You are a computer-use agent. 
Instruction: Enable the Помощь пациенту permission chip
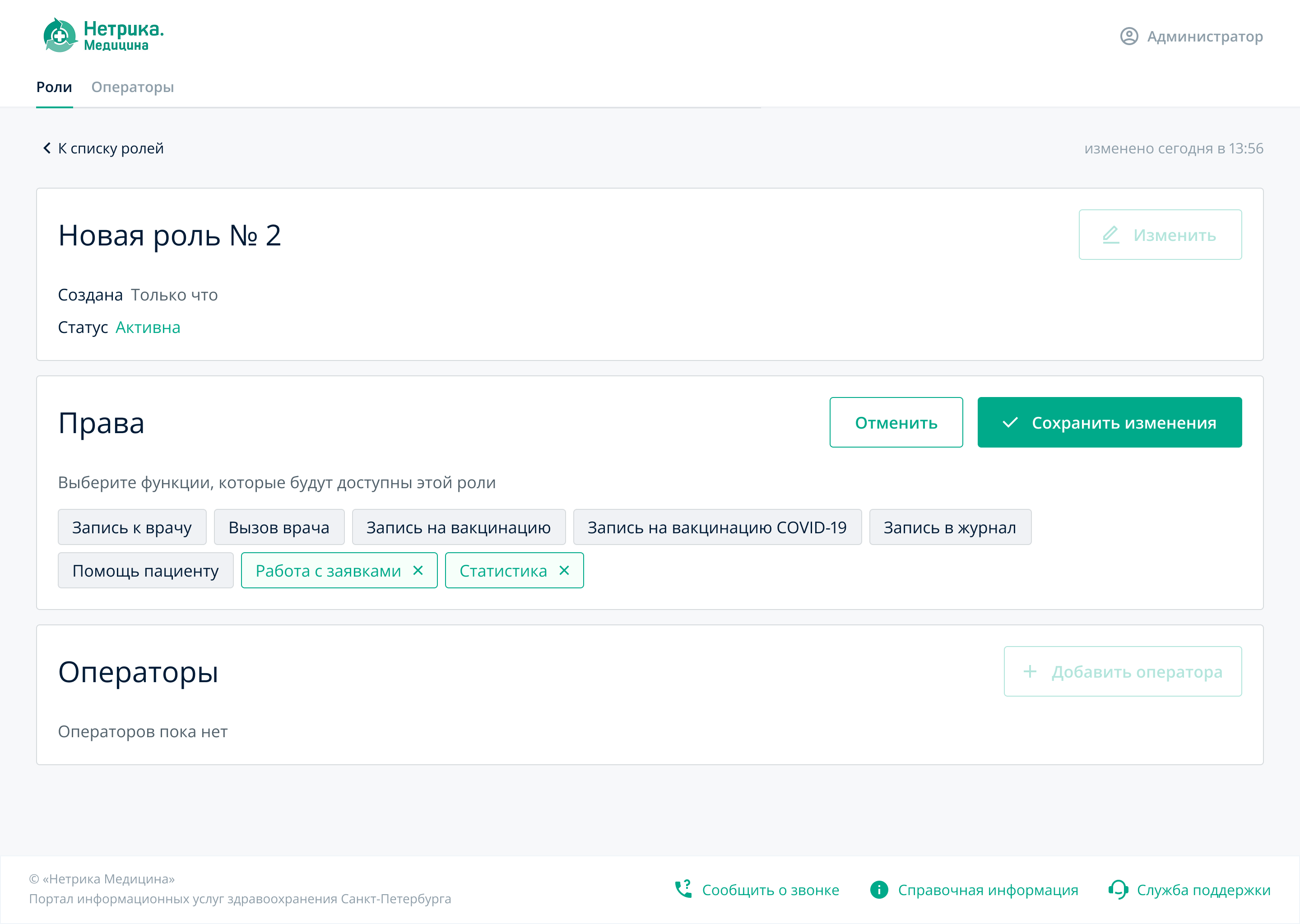click(x=145, y=571)
